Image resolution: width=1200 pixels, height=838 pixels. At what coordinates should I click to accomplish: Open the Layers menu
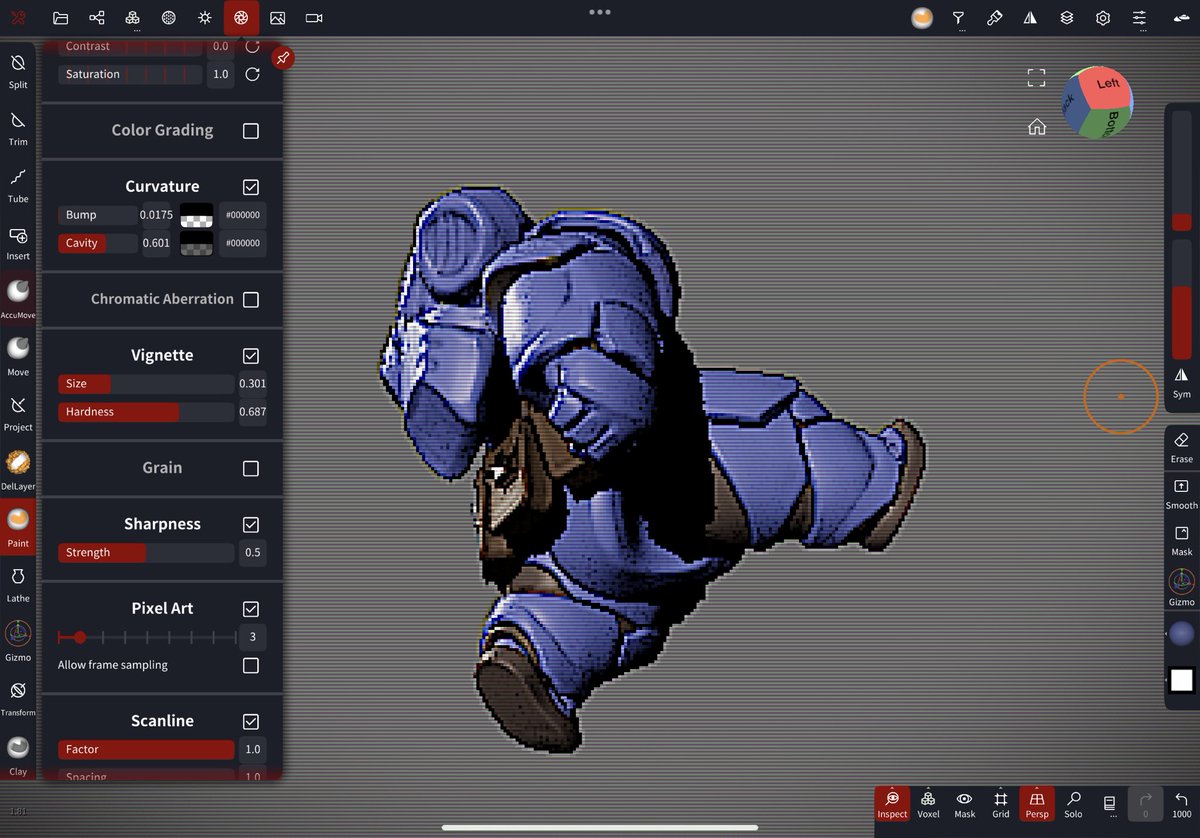click(1067, 18)
